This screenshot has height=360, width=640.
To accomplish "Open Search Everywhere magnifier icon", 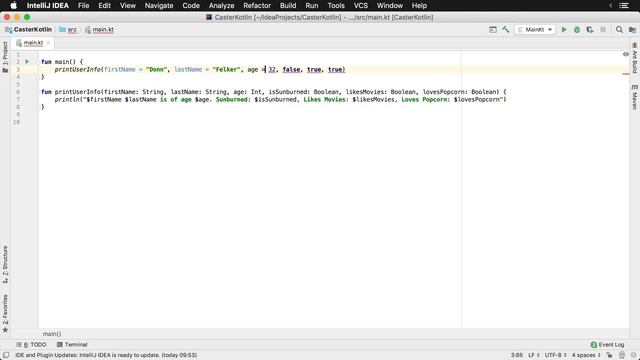I will (x=619, y=29).
